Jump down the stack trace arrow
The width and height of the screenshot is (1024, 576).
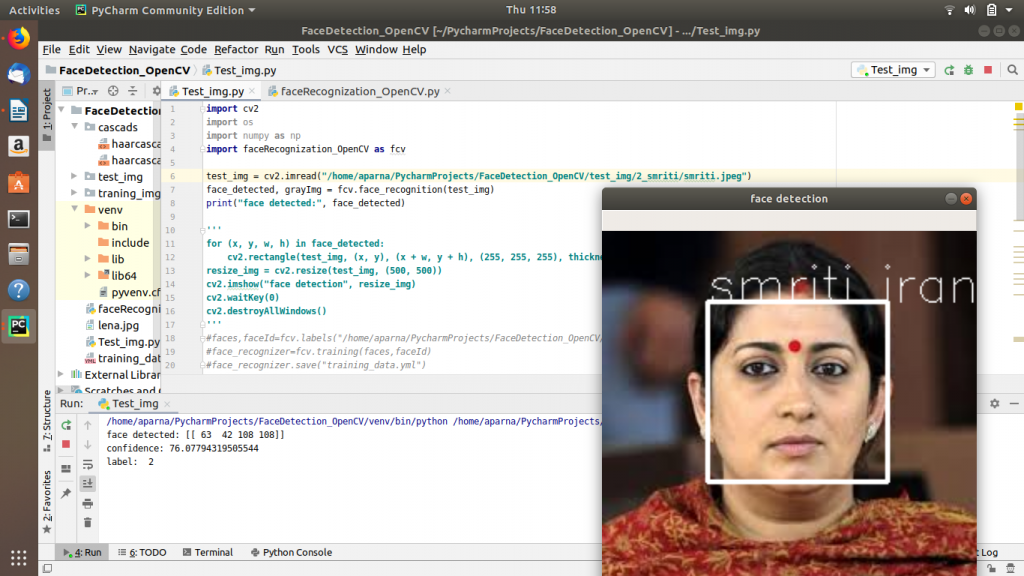pyautogui.click(x=88, y=445)
